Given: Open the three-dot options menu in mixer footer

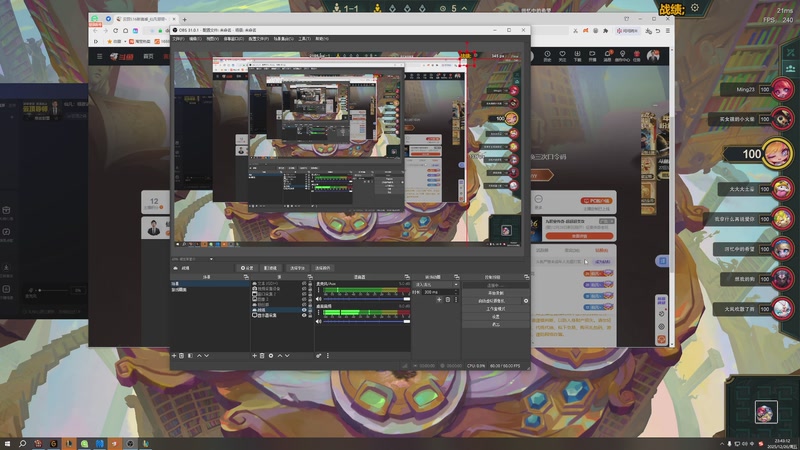Looking at the screenshot, I should (x=328, y=356).
